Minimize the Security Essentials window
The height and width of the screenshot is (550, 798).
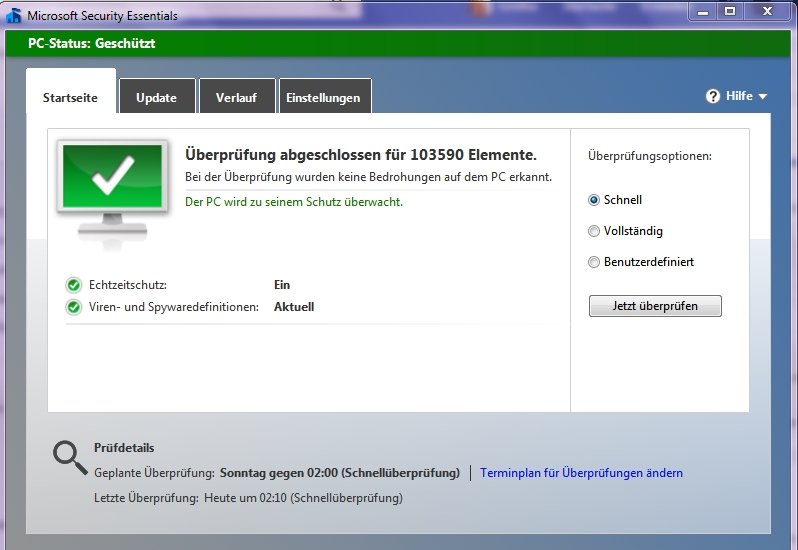coord(703,12)
